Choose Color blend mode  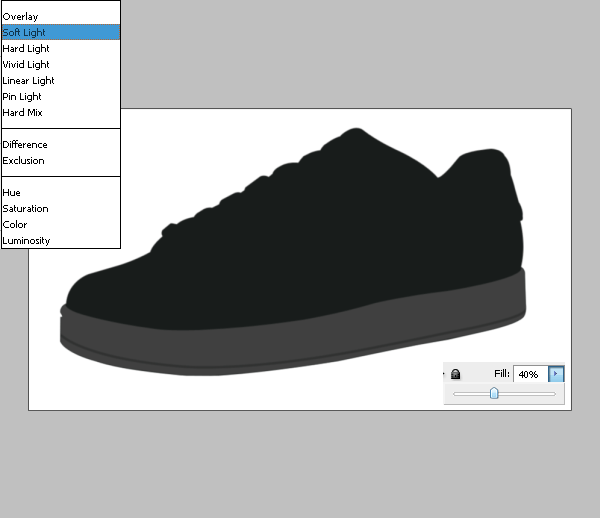(61, 225)
